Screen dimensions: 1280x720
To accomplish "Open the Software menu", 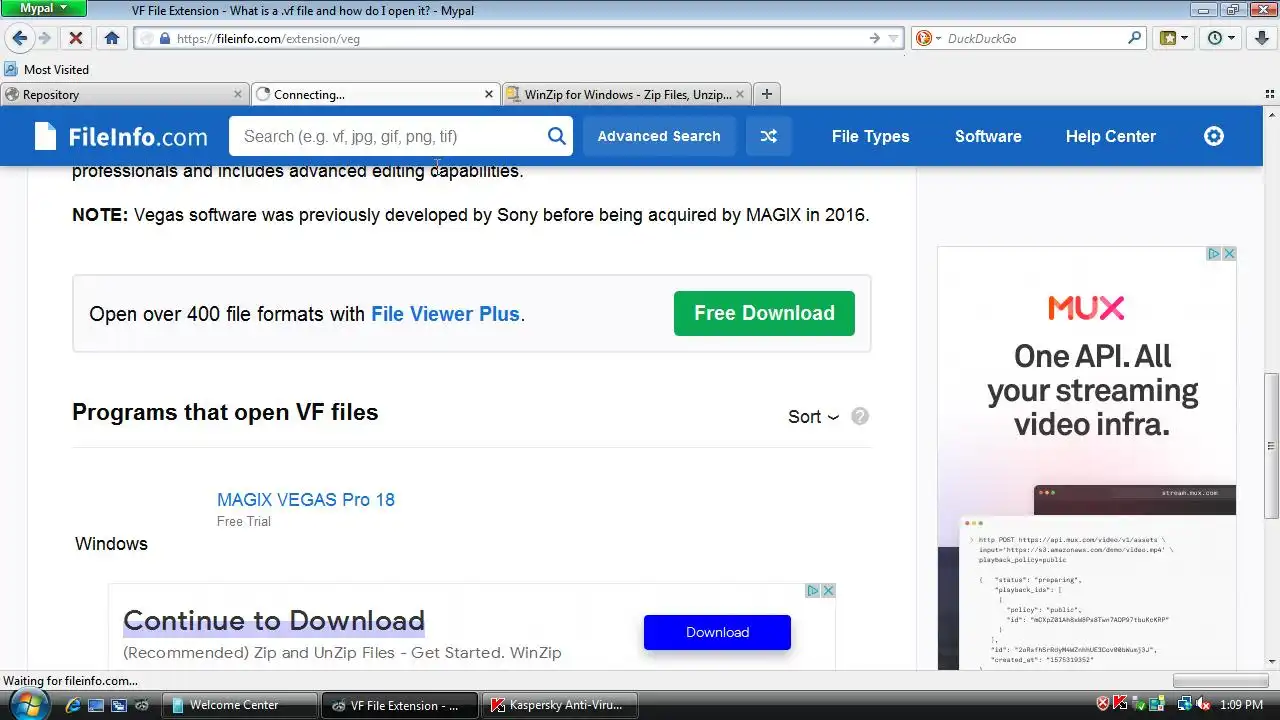I will 988,136.
